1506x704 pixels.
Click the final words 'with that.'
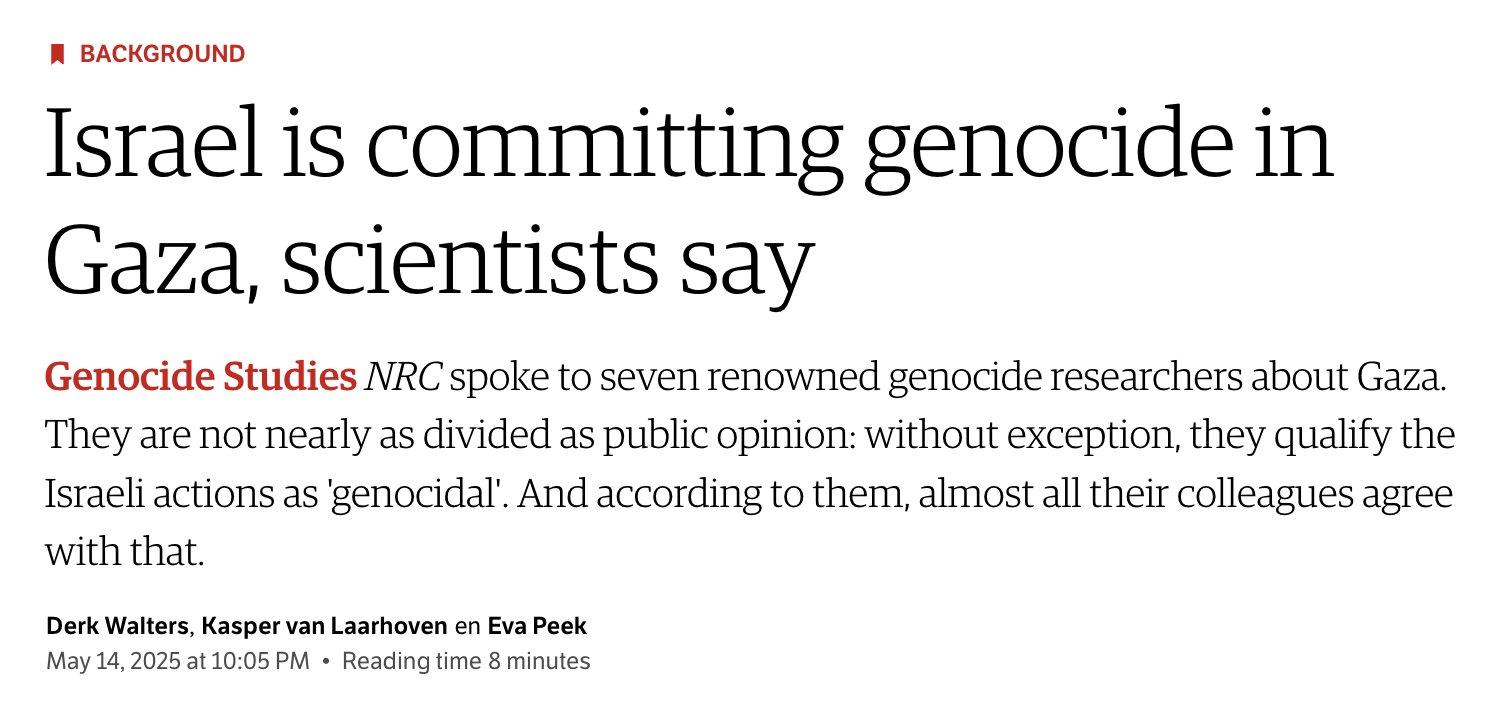(124, 551)
